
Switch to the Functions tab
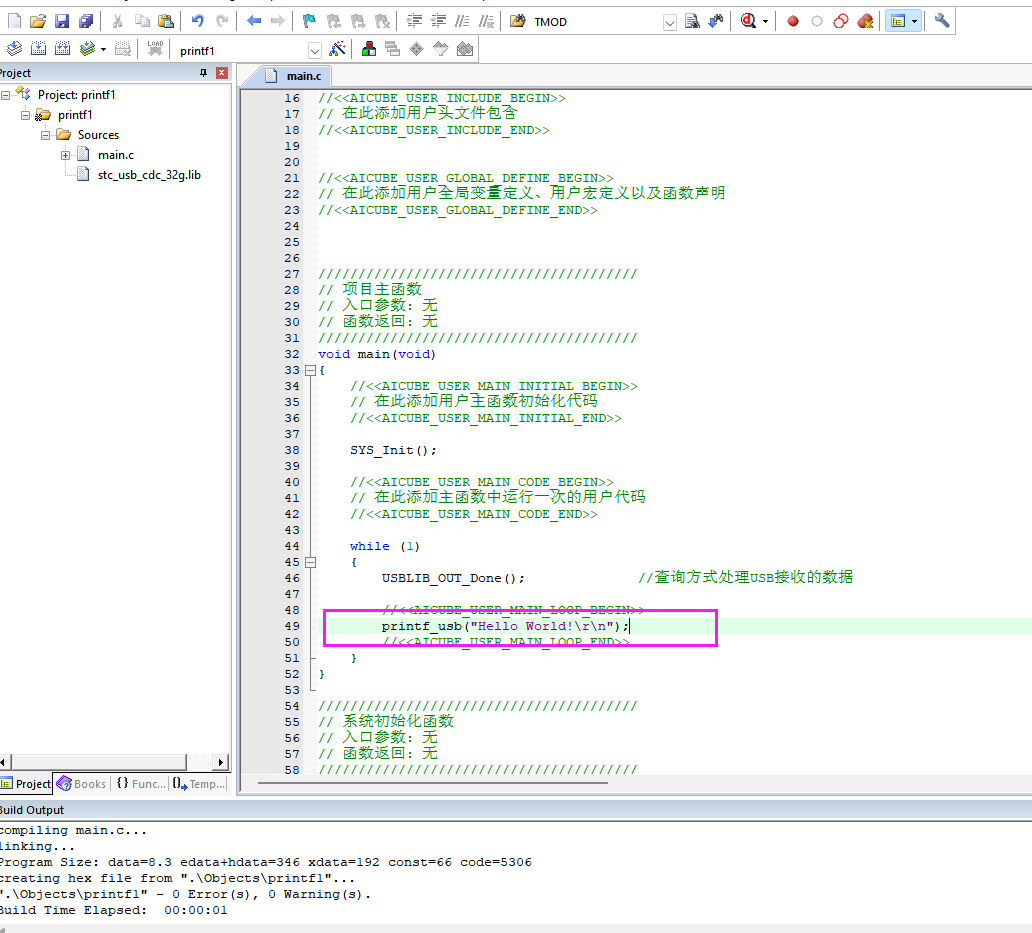pyautogui.click(x=141, y=784)
